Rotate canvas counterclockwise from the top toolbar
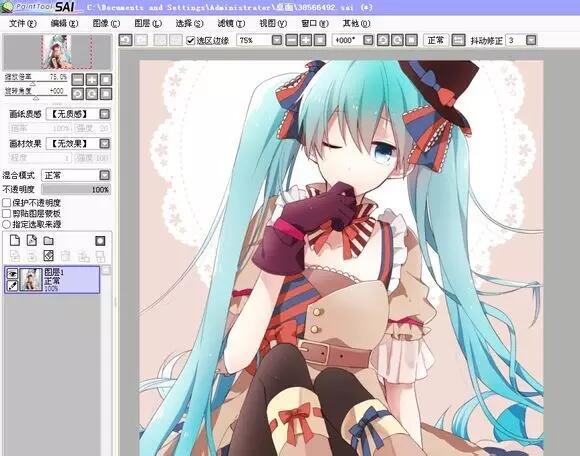Viewport: 580px width, 456px height. point(383,40)
